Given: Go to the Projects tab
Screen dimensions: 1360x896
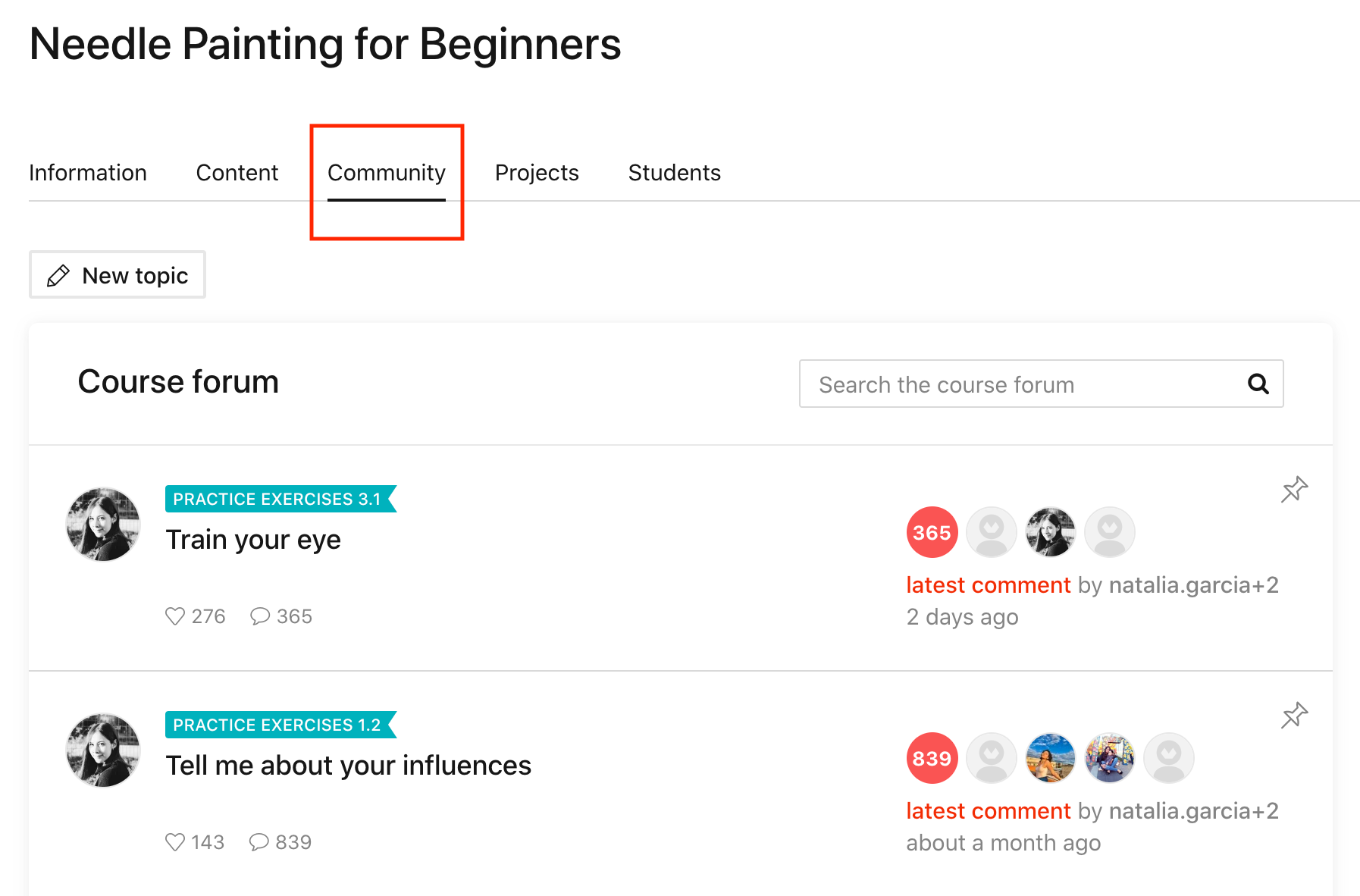Looking at the screenshot, I should point(537,173).
